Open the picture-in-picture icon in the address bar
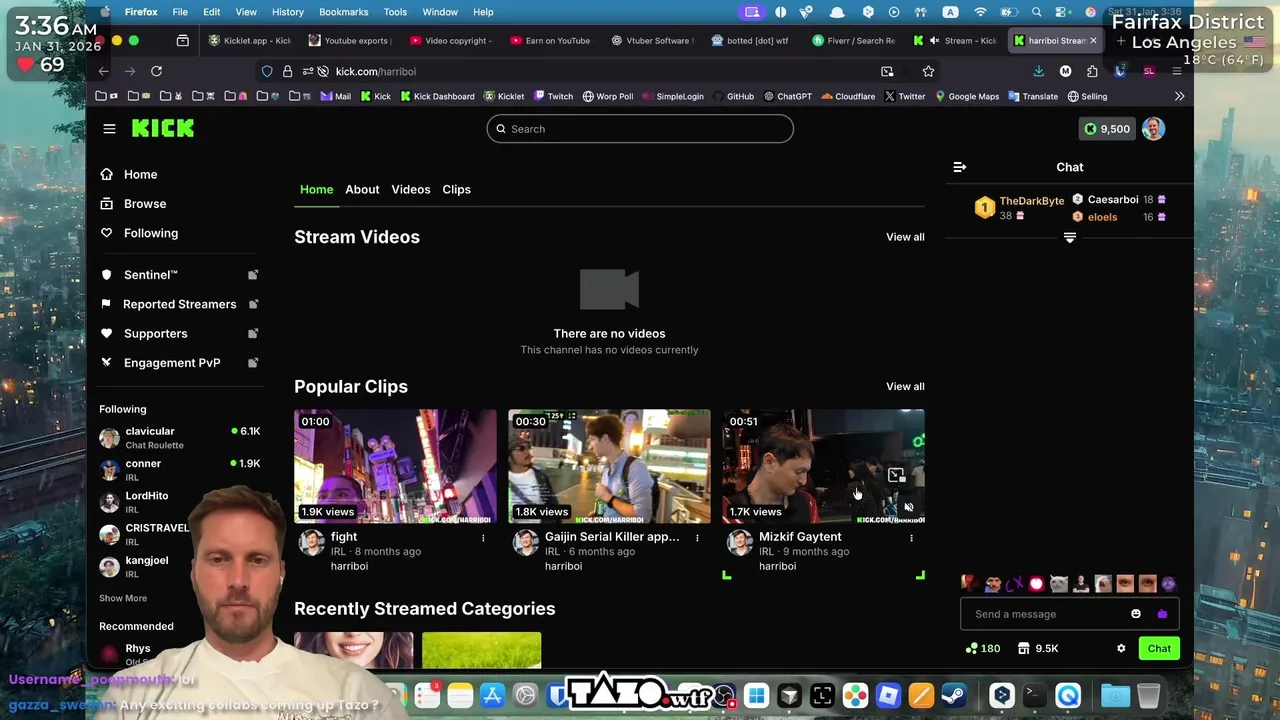The width and height of the screenshot is (1280, 720). coord(887,71)
